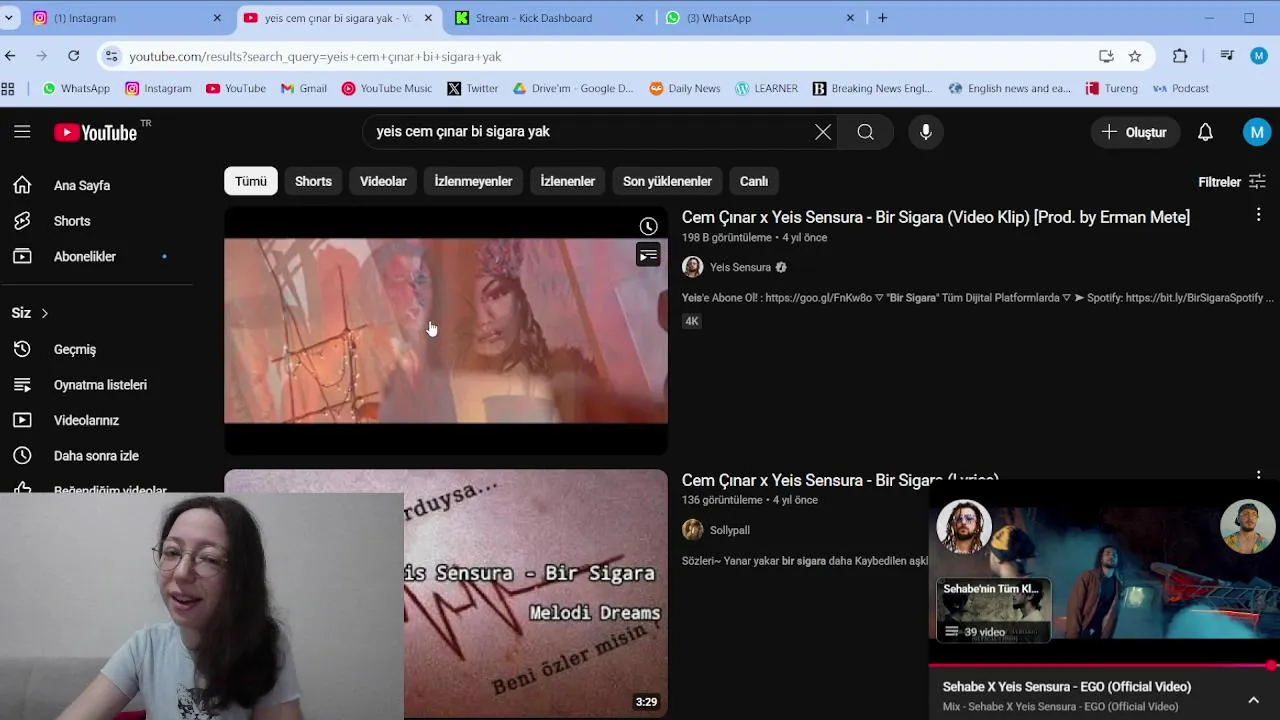Open the Daily News bookmark

[x=685, y=88]
